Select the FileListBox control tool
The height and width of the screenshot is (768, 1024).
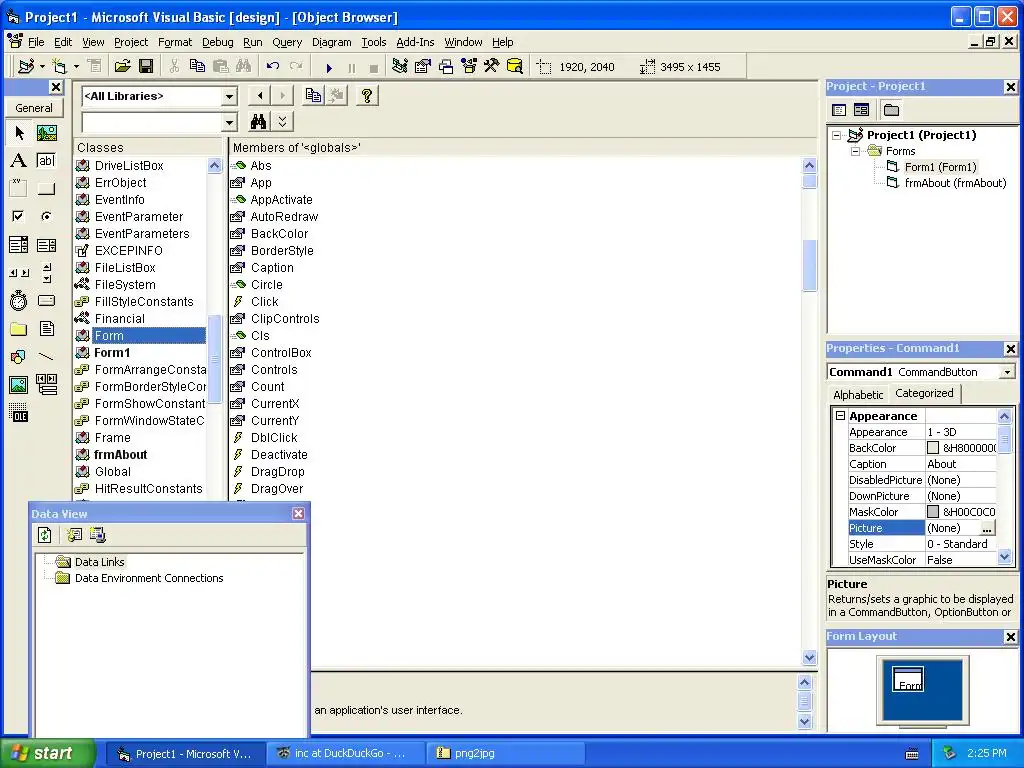(x=46, y=328)
